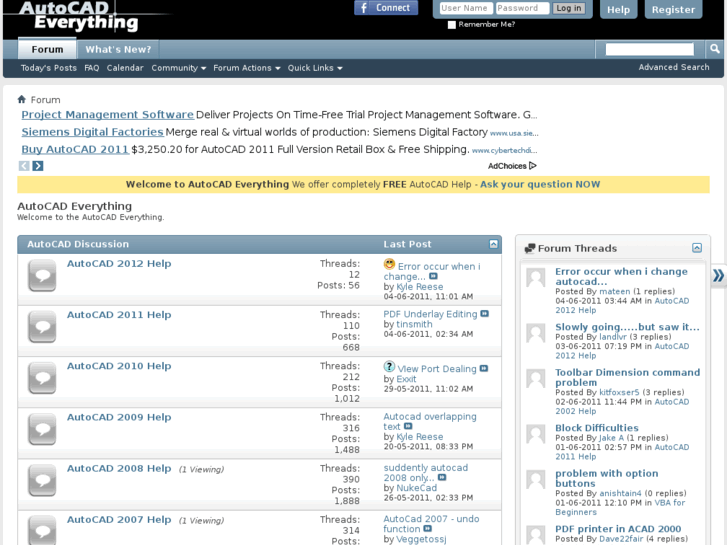This screenshot has width=727, height=545.
Task: Click the magnifier search icon
Action: [714, 49]
